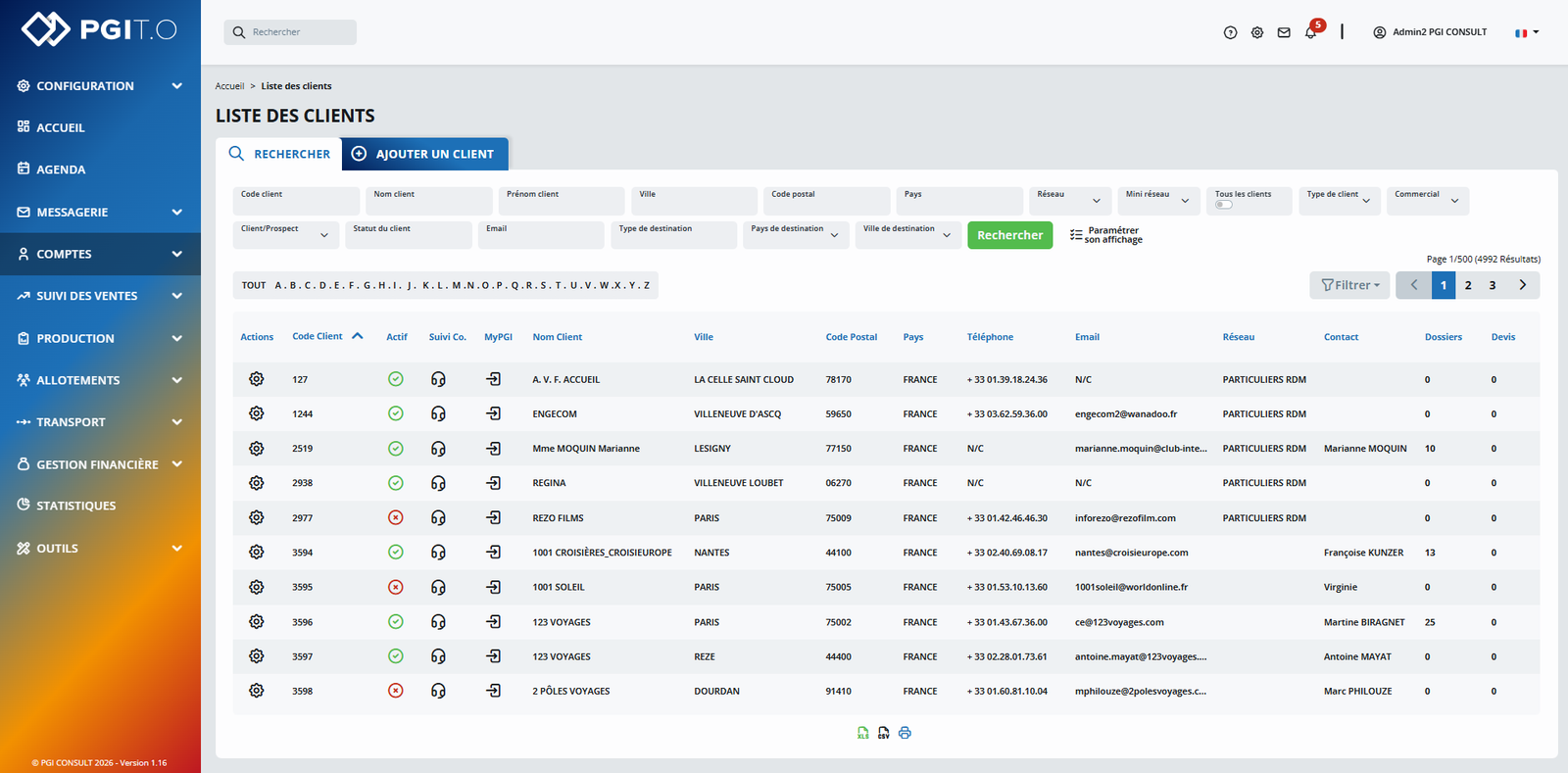Open 'Paramétrer son affichage' display settings
Image resolution: width=1568 pixels, height=773 pixels.
tap(1105, 235)
